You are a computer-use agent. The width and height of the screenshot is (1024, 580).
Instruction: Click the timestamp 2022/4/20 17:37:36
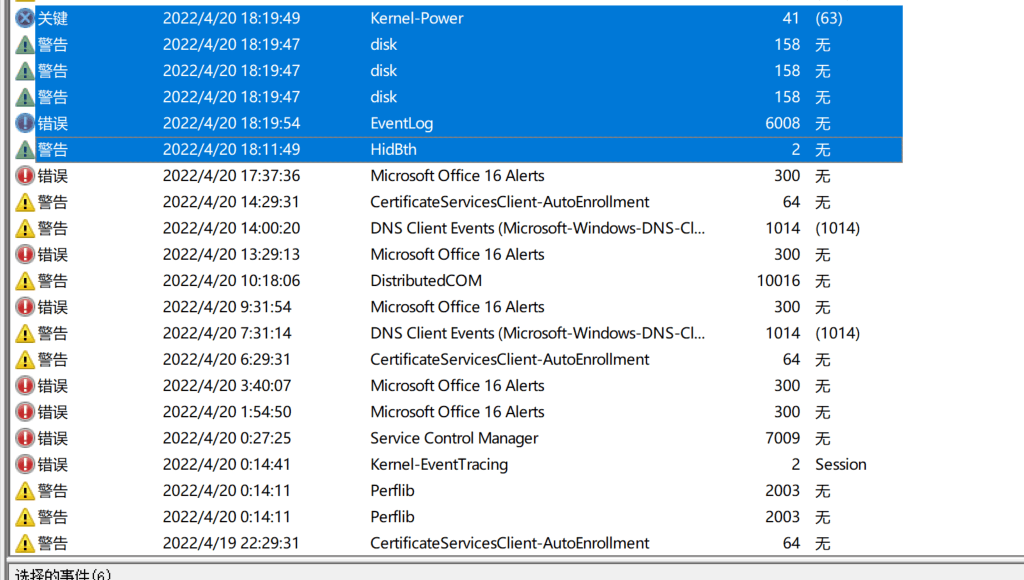tap(231, 176)
